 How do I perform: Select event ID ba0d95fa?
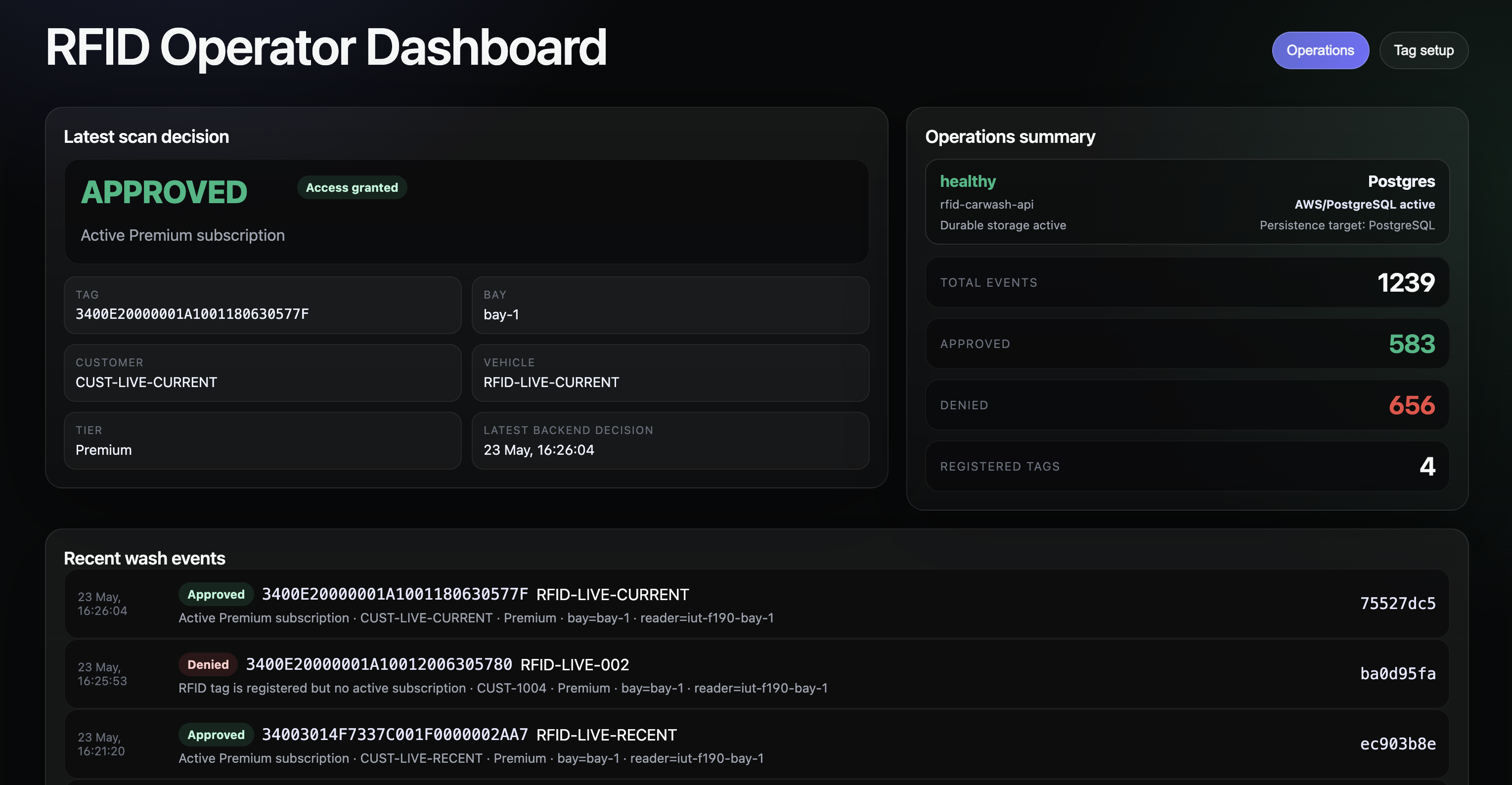(x=1398, y=674)
